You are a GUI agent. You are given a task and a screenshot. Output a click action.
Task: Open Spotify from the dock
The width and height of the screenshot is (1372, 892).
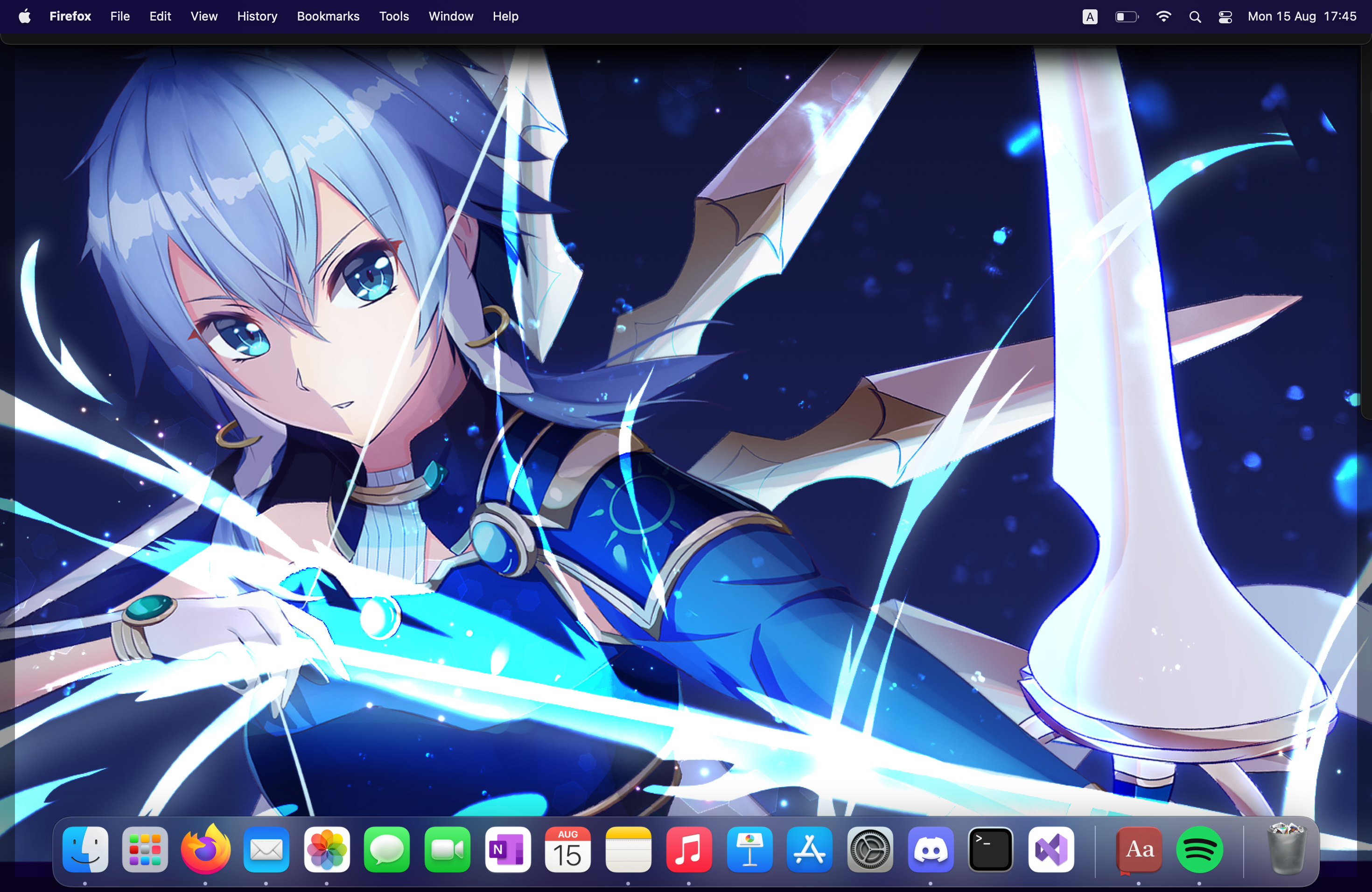(x=1200, y=850)
